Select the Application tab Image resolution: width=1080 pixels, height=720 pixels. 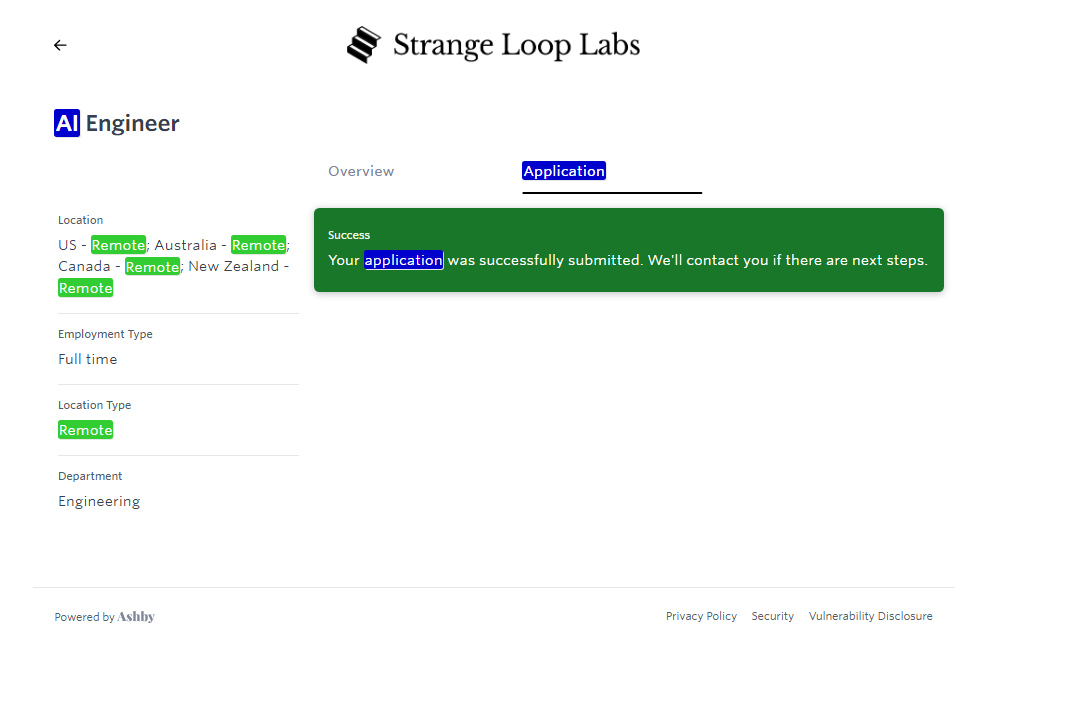coord(564,171)
